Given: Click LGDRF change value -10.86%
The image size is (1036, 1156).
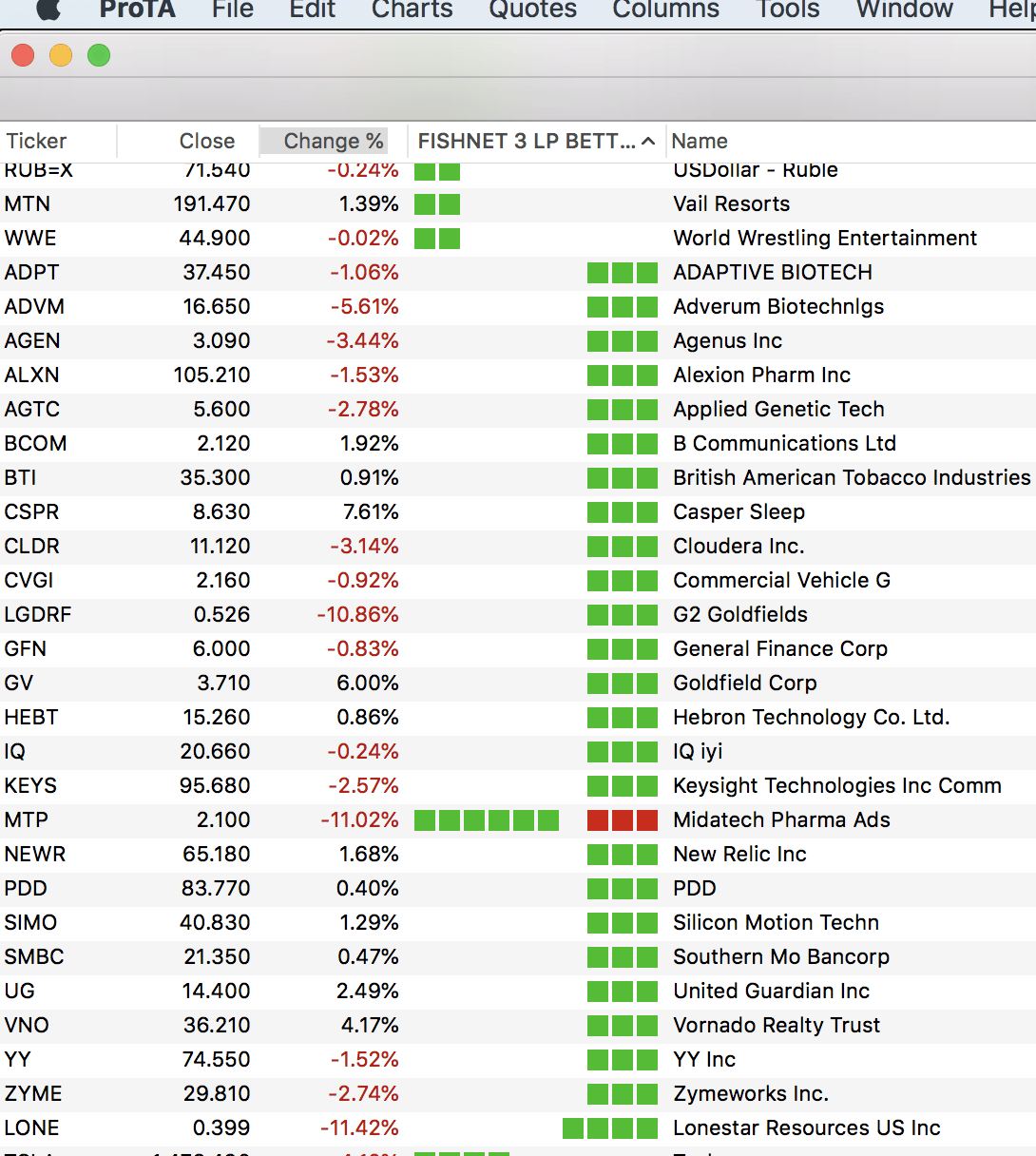Looking at the screenshot, I should coord(357,614).
